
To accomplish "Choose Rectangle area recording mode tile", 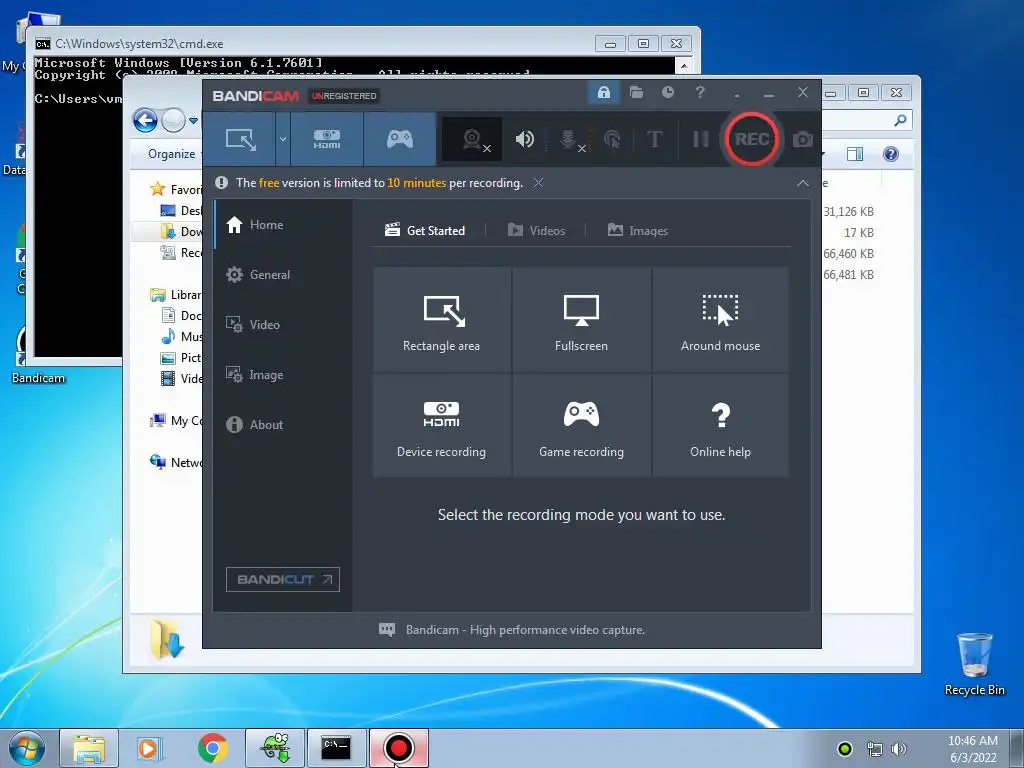I will tap(441, 319).
